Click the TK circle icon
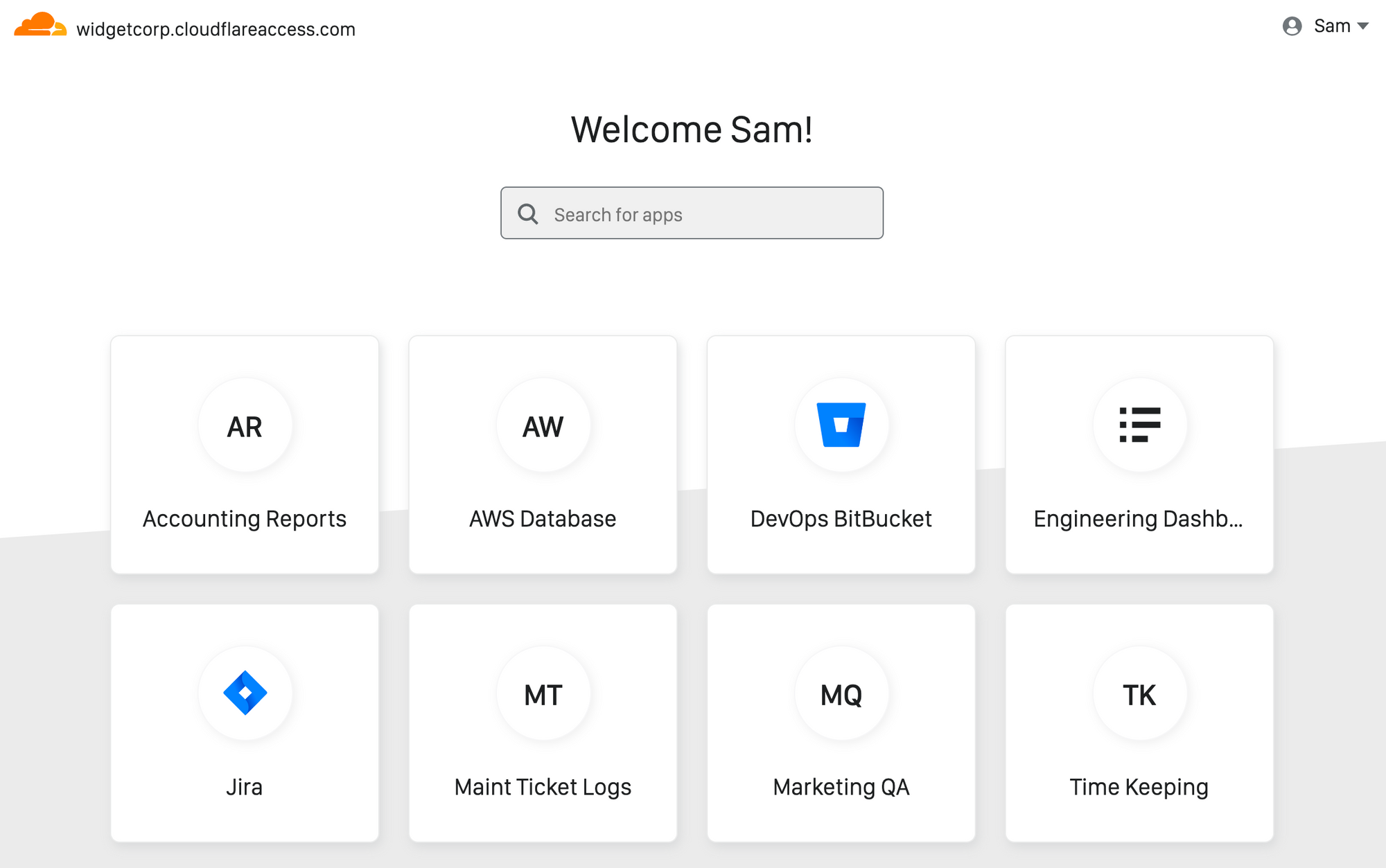 pyautogui.click(x=1139, y=694)
